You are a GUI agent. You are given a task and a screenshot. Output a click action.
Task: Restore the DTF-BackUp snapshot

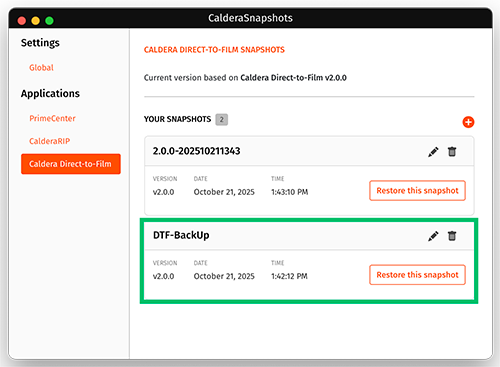[417, 275]
